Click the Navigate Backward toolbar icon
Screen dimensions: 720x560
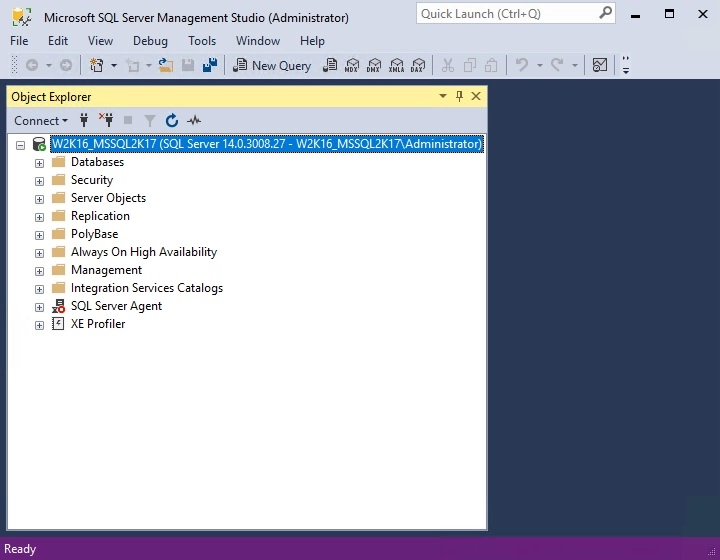point(32,66)
